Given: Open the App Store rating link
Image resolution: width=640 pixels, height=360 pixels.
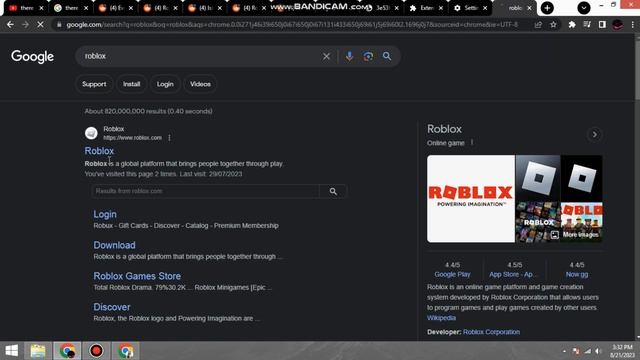Looking at the screenshot, I should pyautogui.click(x=514, y=275).
